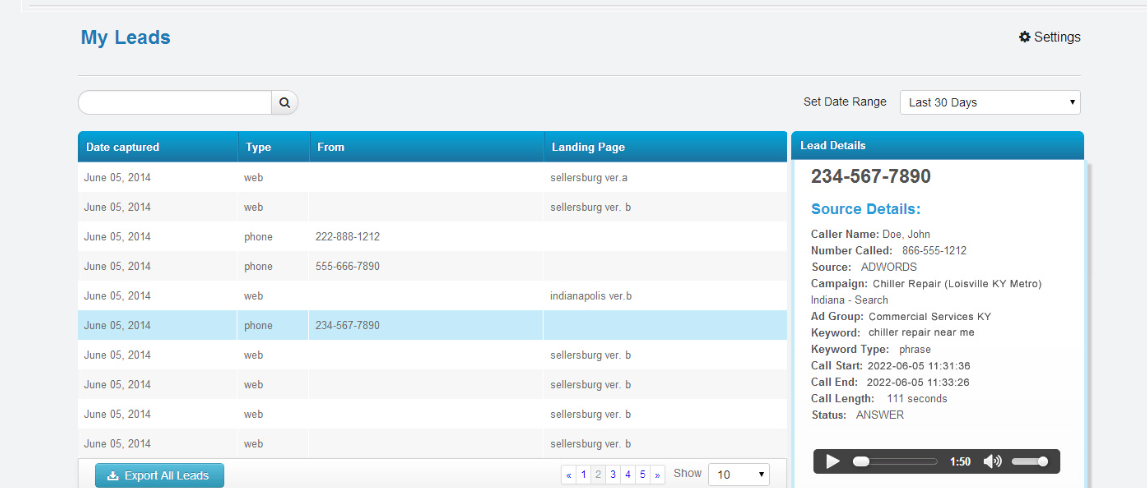Image resolution: width=1147 pixels, height=488 pixels.
Task: Go to page 2 of leads
Action: [598, 474]
